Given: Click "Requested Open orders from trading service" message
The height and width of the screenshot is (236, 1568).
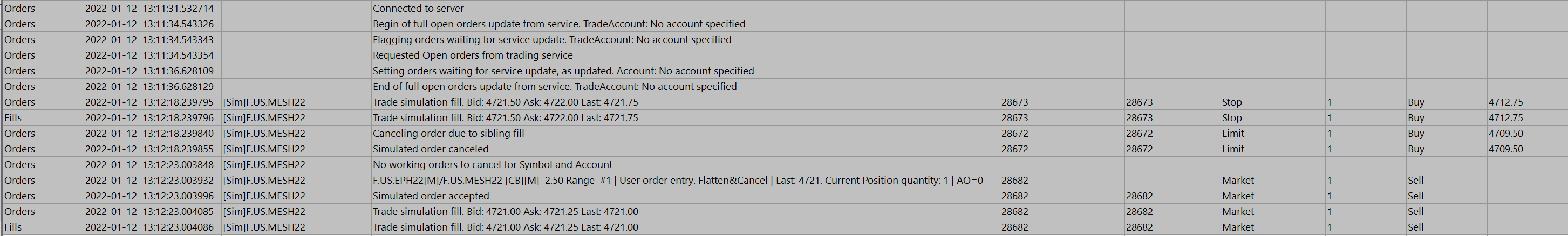Looking at the screenshot, I should [x=472, y=55].
